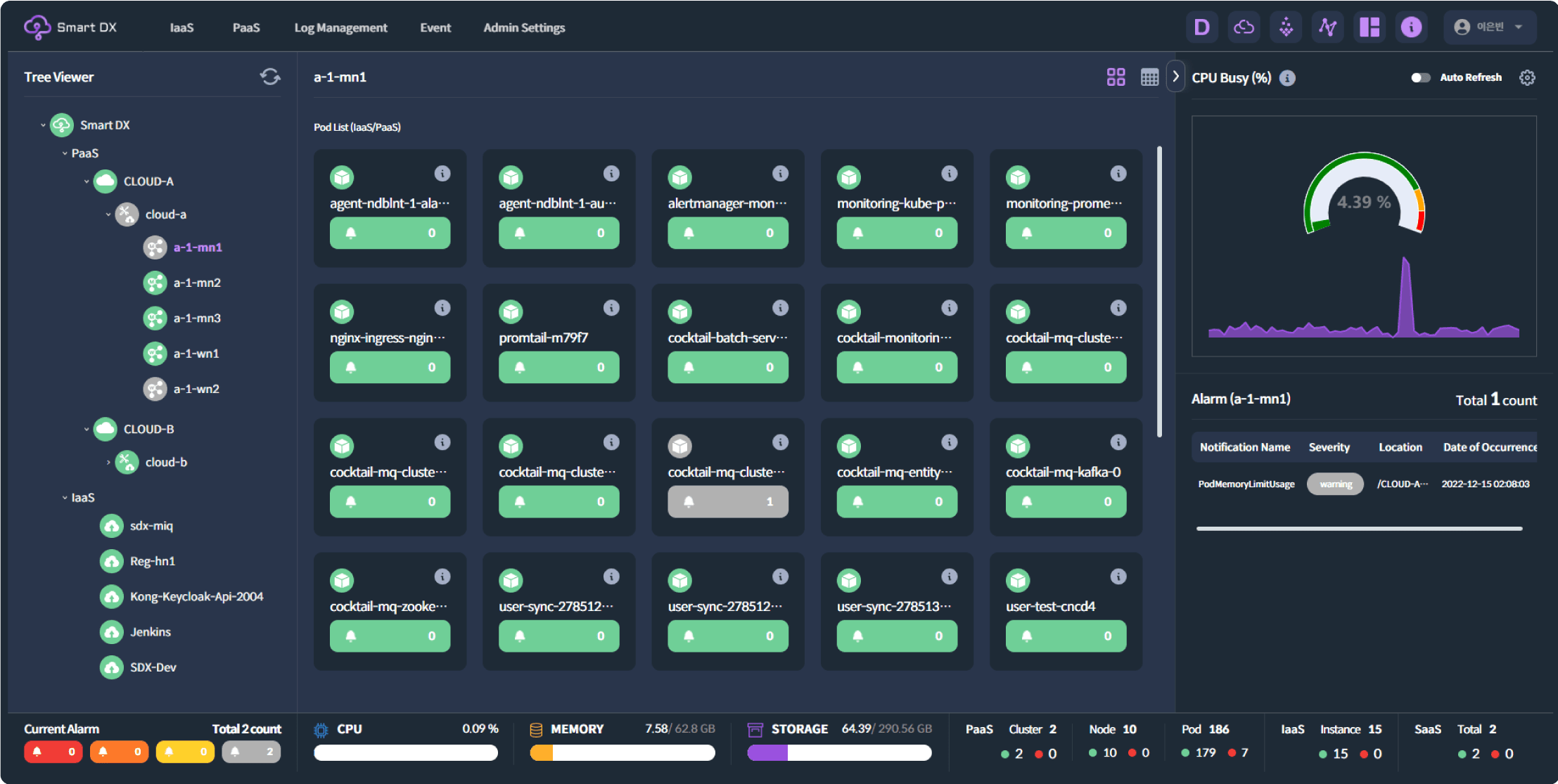Show info for promtail-m79f7 pod
This screenshot has width=1558, height=784.
[611, 308]
